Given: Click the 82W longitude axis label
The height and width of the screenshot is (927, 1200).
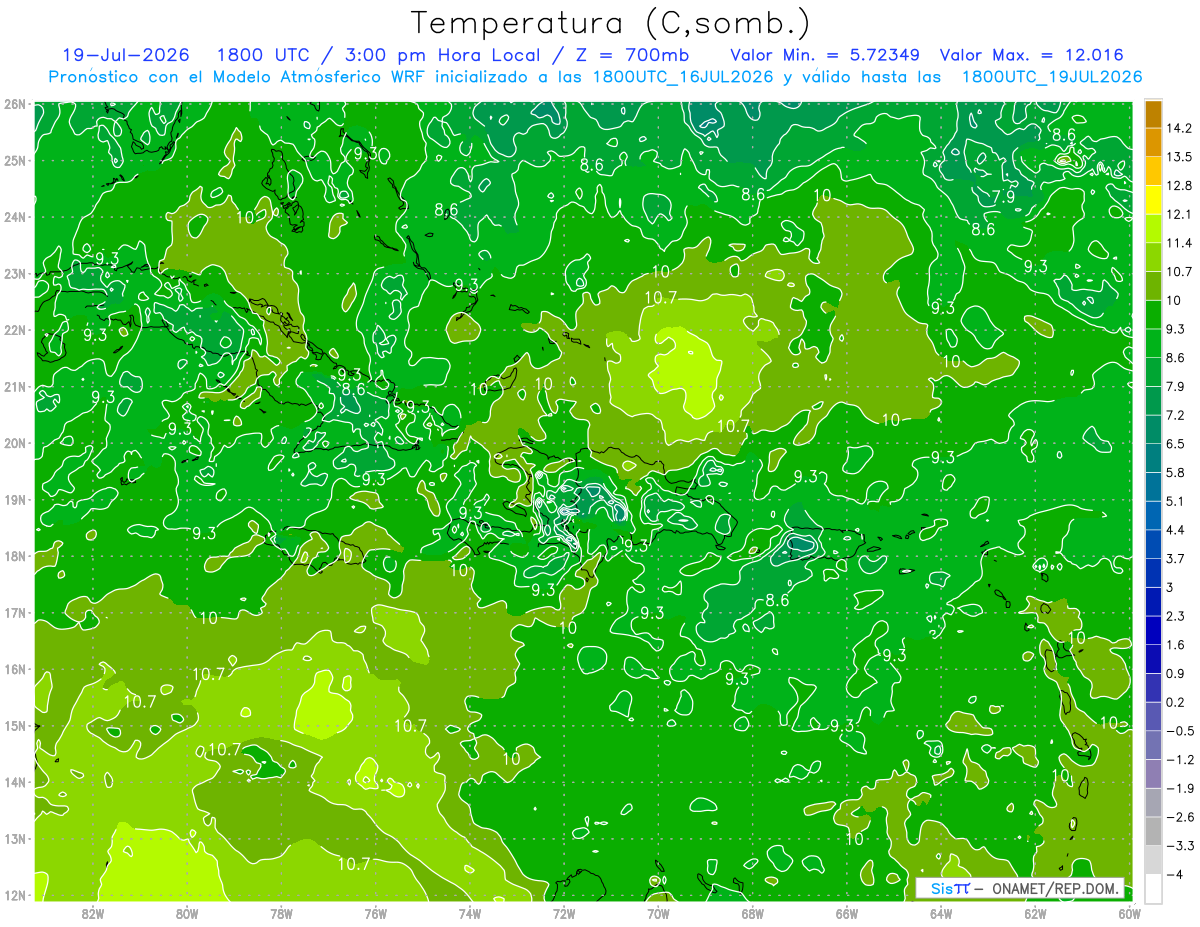Looking at the screenshot, I should coord(93,913).
